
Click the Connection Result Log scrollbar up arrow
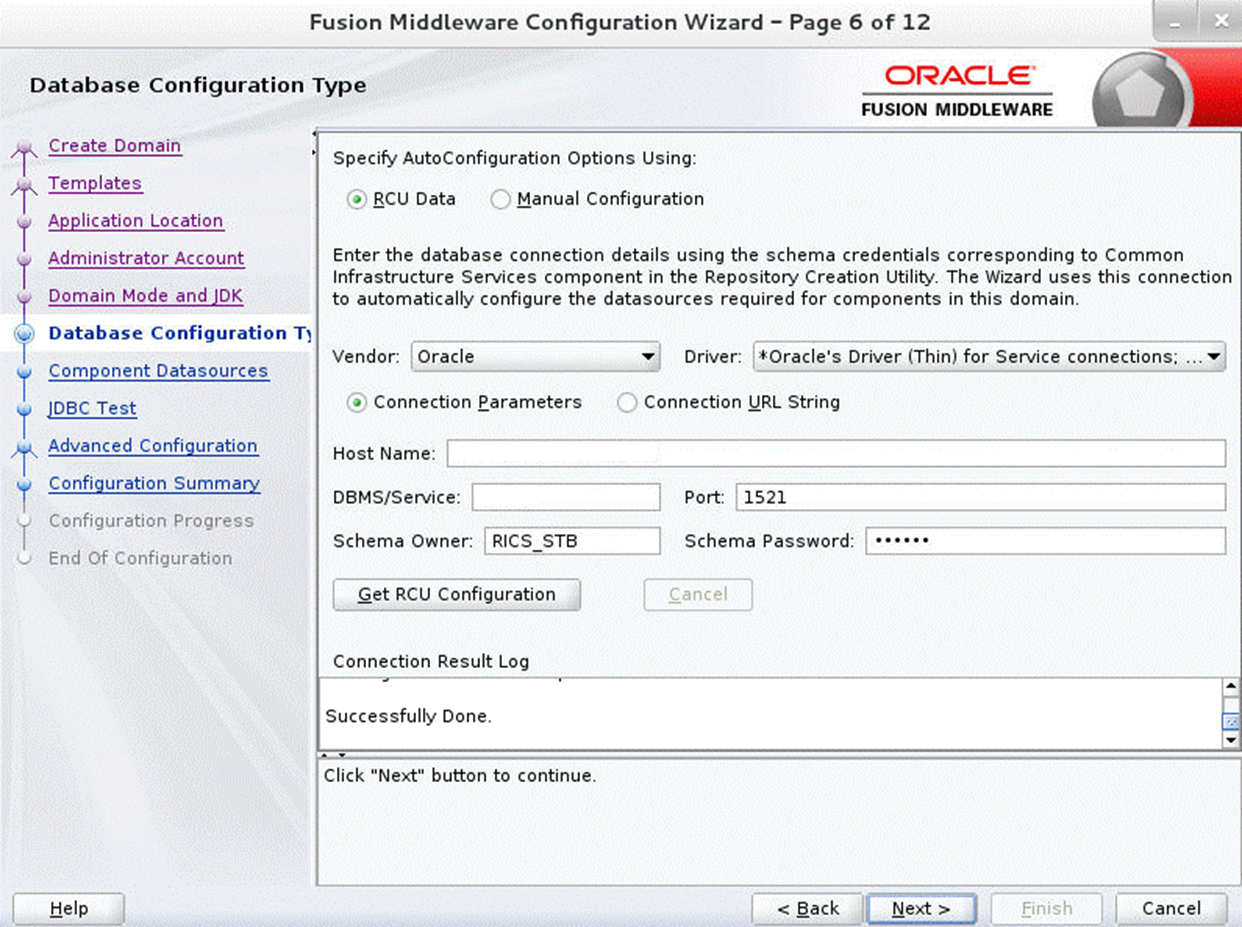coord(1229,685)
